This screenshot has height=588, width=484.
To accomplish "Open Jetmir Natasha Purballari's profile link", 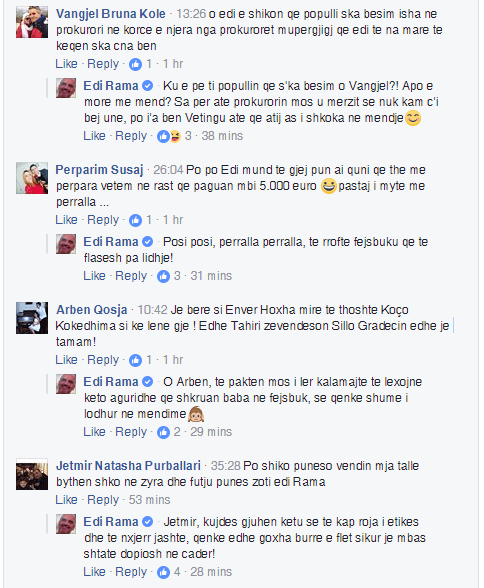I will [x=128, y=466].
